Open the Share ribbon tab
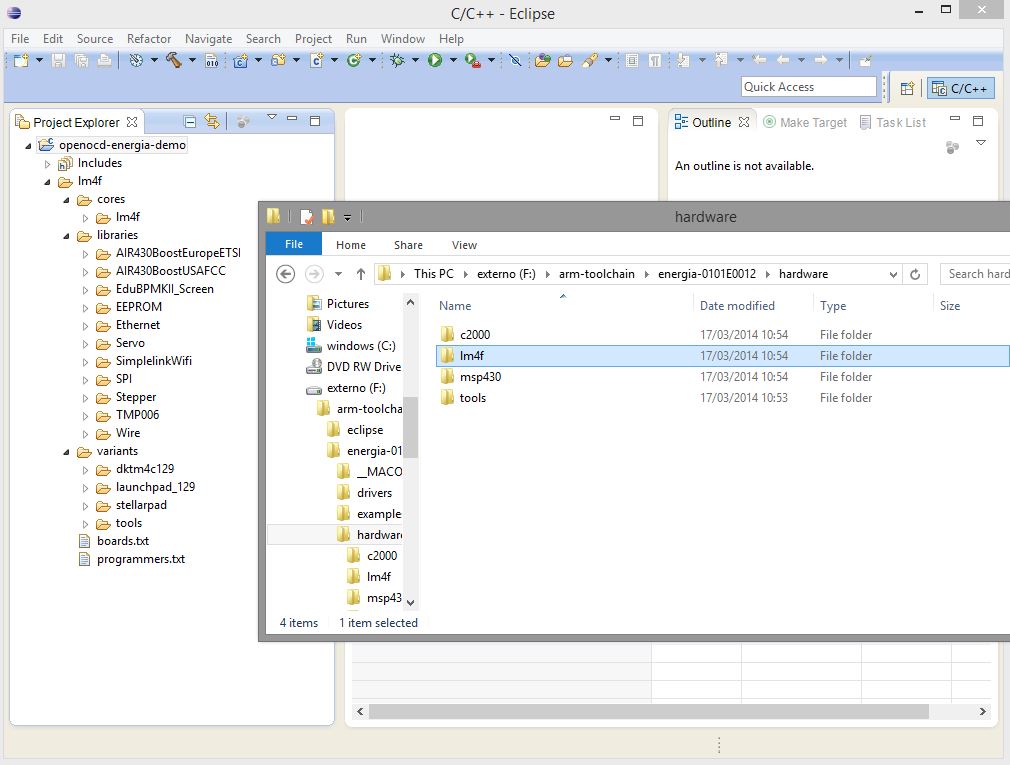This screenshot has width=1010, height=765. pyautogui.click(x=408, y=245)
